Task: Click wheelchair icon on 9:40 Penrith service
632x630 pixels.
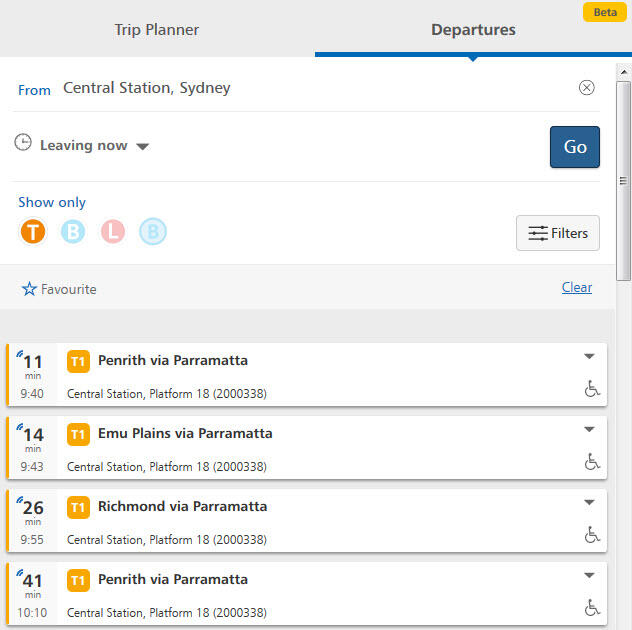Action: (x=592, y=389)
